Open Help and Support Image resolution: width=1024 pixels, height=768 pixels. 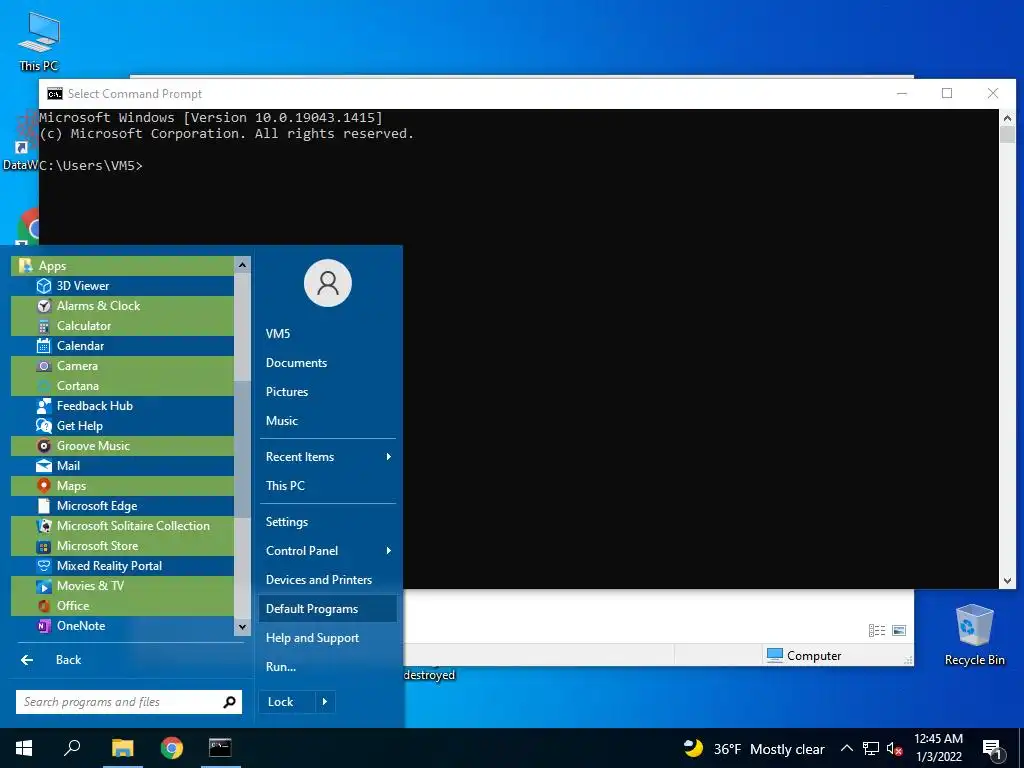[x=328, y=638]
